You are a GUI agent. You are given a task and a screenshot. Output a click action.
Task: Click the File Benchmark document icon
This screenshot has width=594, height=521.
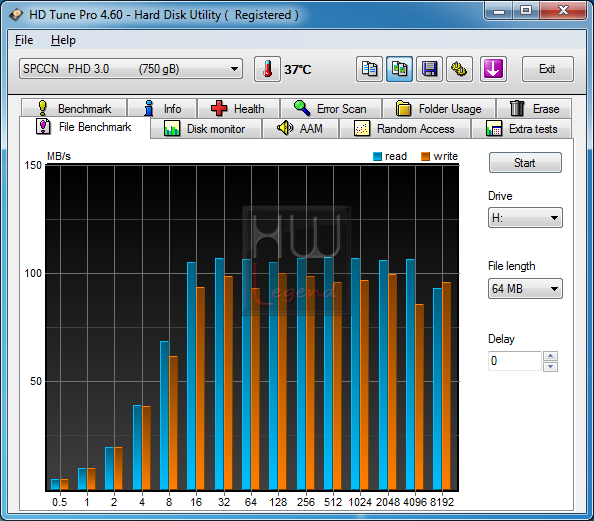pos(43,126)
